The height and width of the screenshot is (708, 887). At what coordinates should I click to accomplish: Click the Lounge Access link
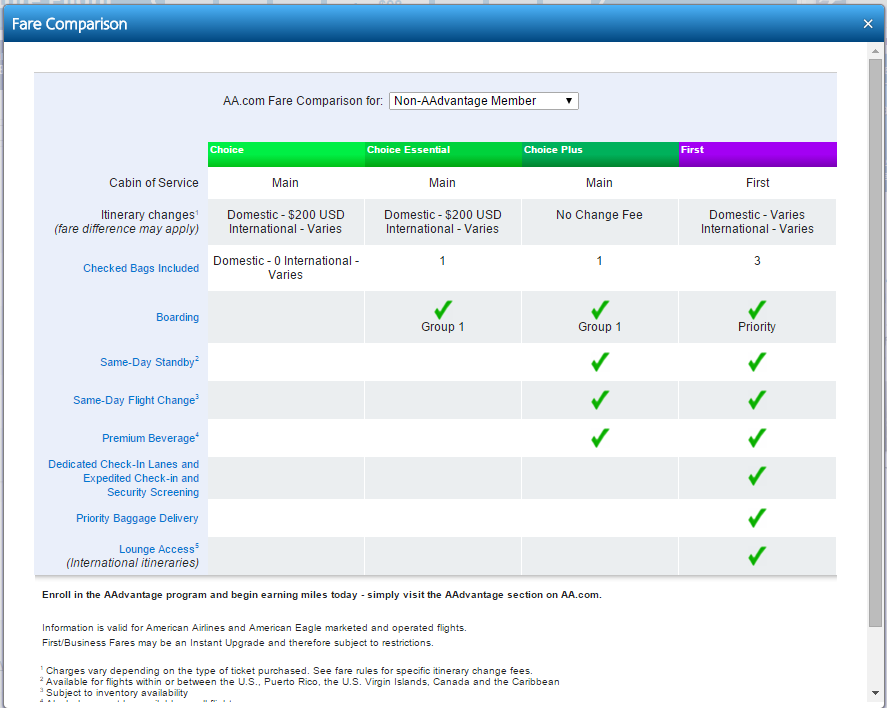point(159,549)
